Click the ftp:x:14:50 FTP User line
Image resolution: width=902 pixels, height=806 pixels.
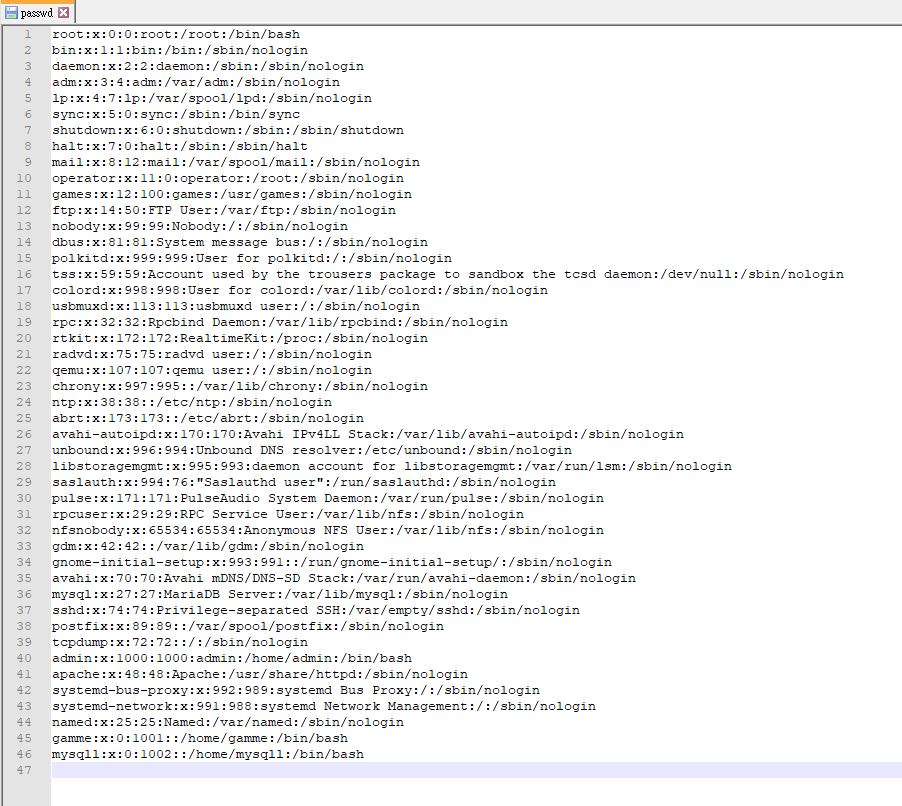(224, 211)
